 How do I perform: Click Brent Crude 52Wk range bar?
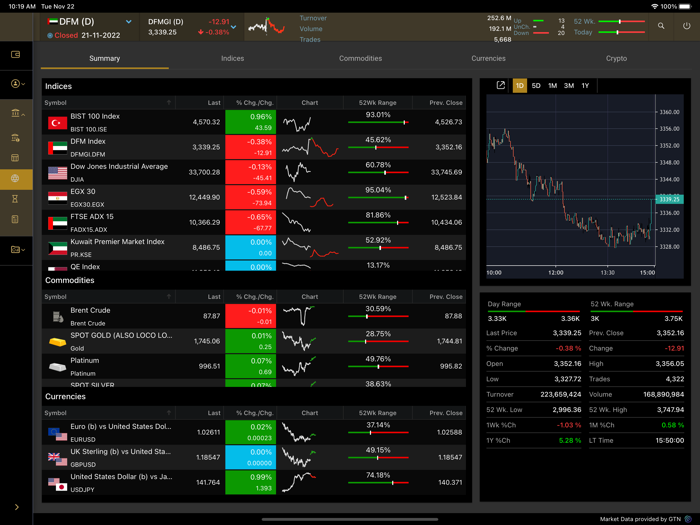(x=378, y=317)
